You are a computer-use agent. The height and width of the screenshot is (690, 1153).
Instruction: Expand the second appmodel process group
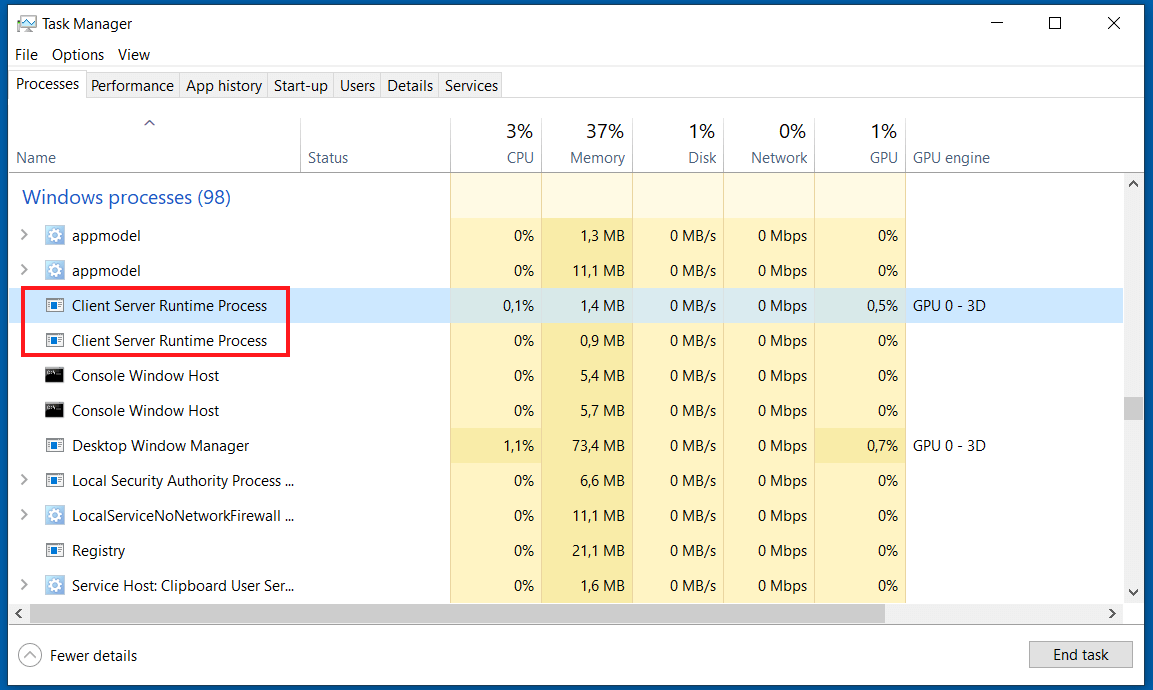pyautogui.click(x=24, y=270)
